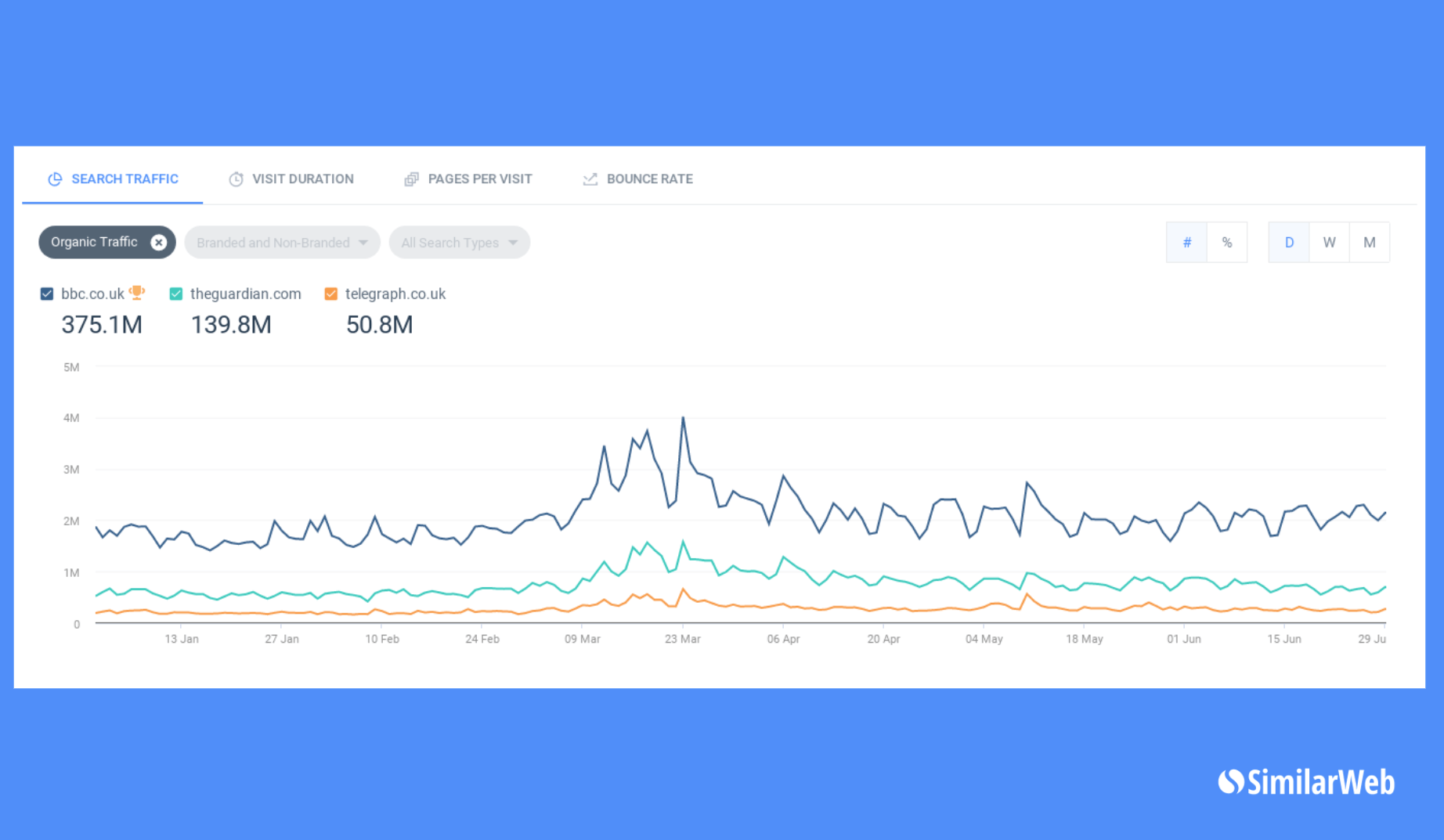This screenshot has width=1444, height=840.
Task: Uncheck the bbc.co.uk series checkbox
Action: [47, 294]
